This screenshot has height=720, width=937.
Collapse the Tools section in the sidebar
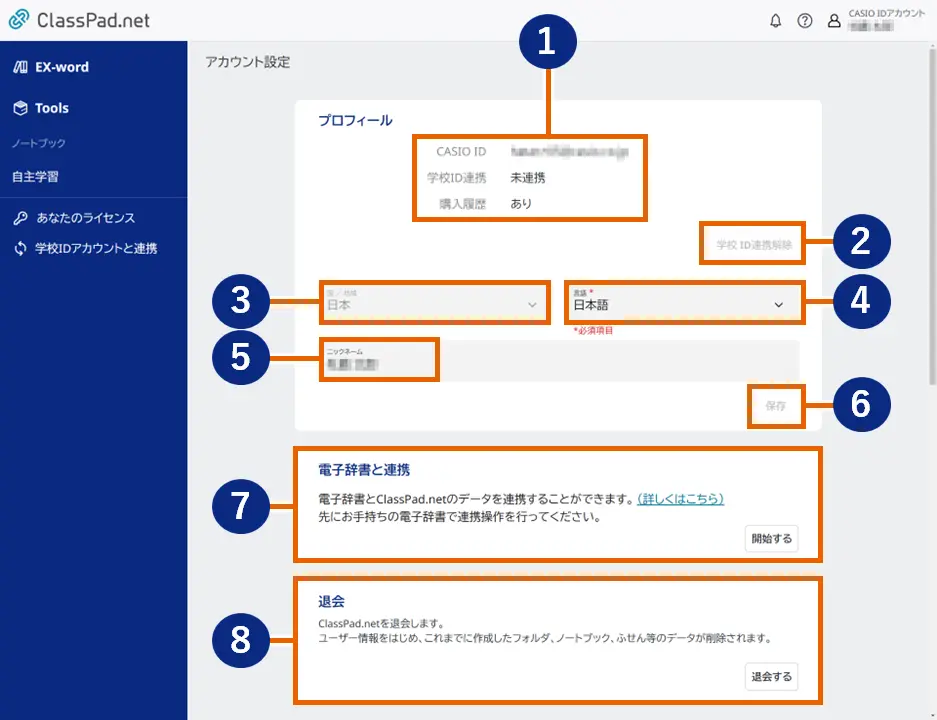[55, 108]
